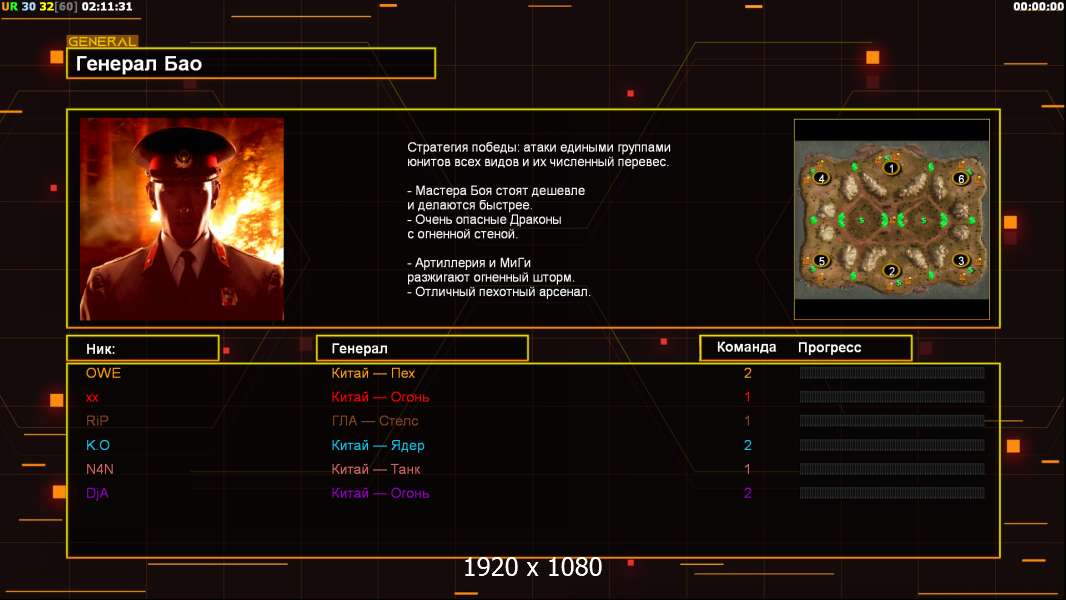Click start position 2 on the map preview
Screen dimensions: 1066x600
891,270
